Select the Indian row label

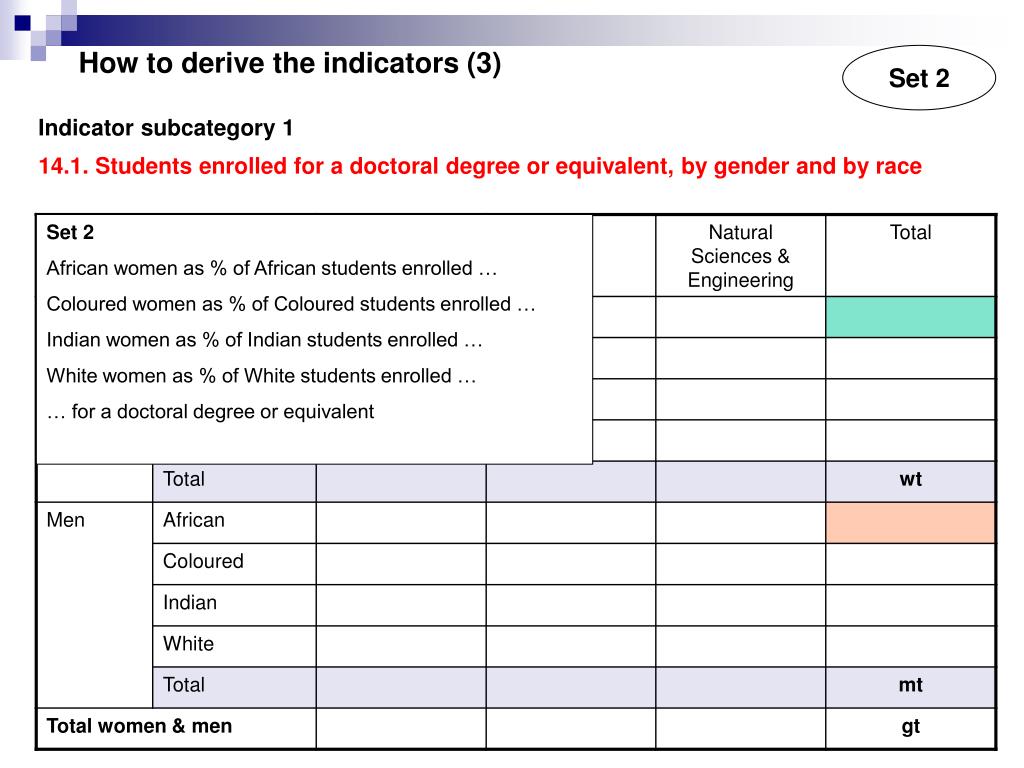coord(189,602)
